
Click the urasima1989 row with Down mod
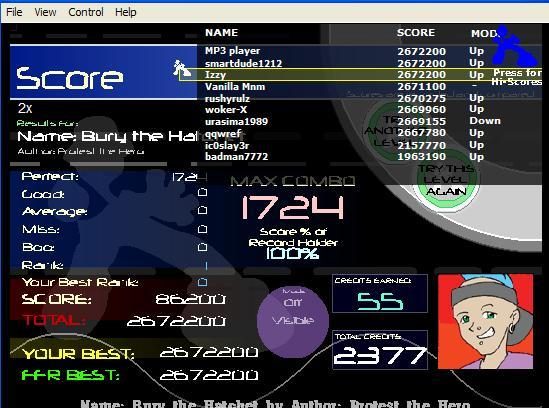(353, 121)
